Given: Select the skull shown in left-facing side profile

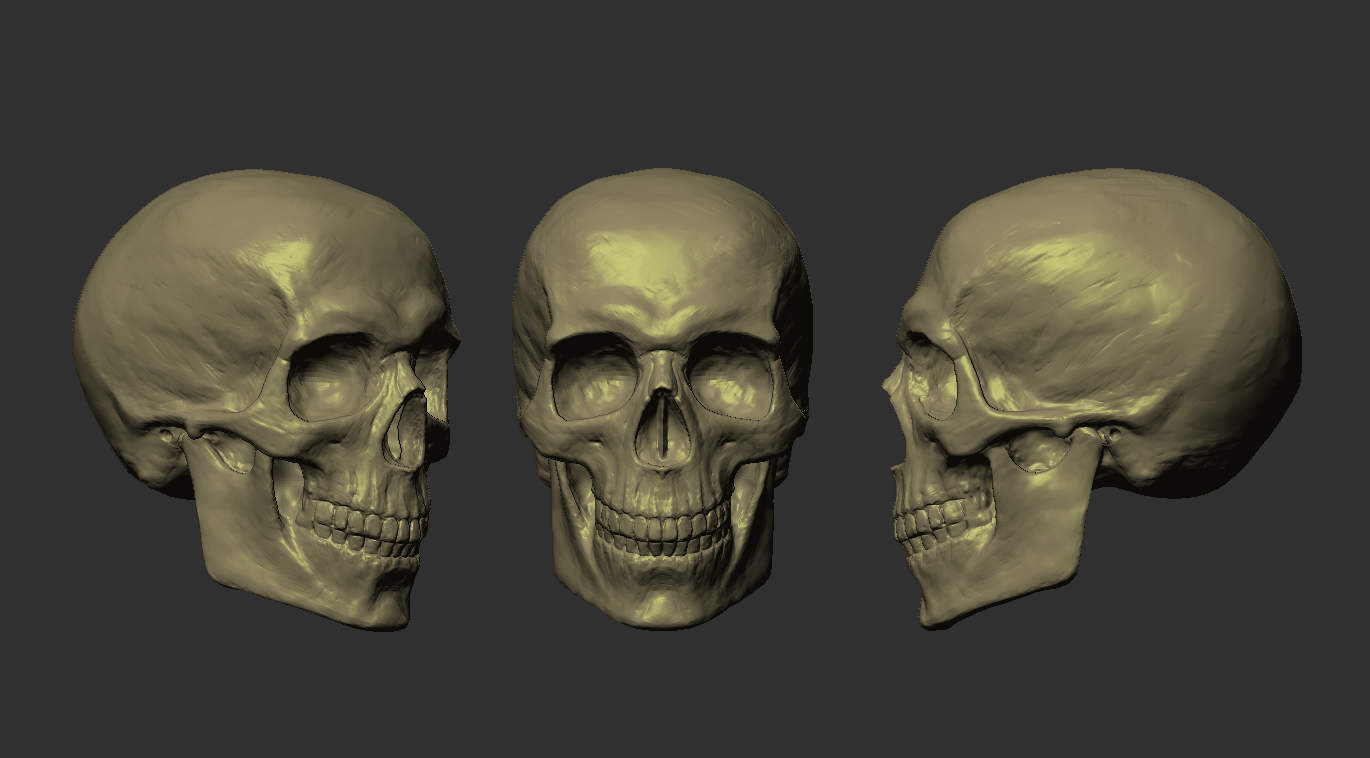Looking at the screenshot, I should [x=1092, y=398].
